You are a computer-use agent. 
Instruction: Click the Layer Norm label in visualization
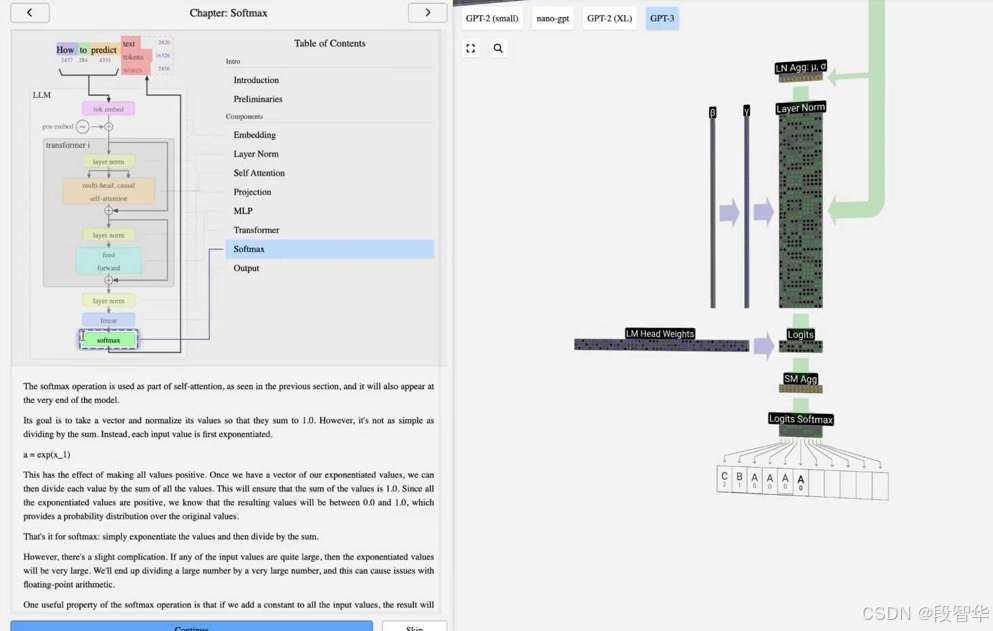click(x=800, y=108)
